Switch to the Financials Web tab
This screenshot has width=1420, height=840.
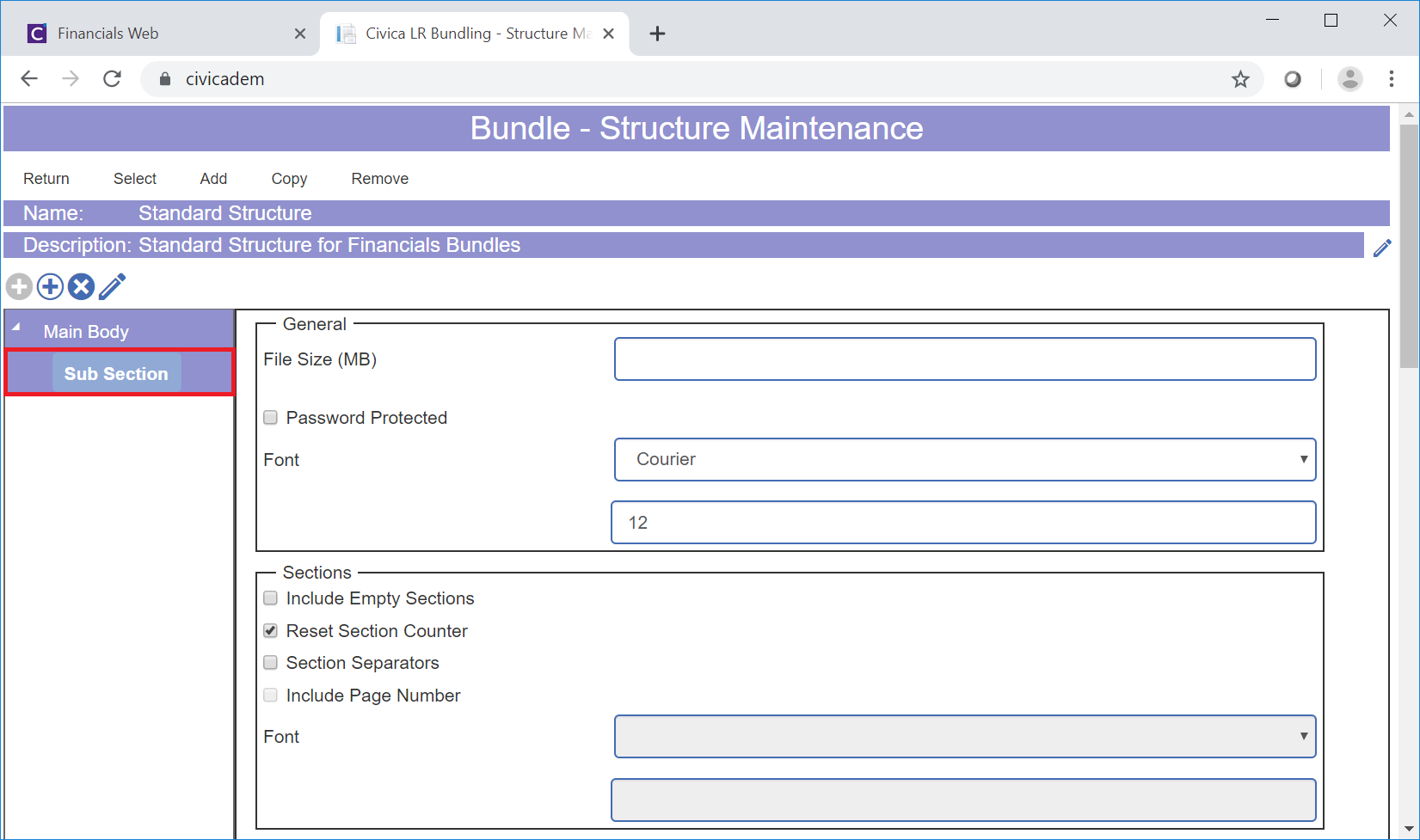[159, 34]
